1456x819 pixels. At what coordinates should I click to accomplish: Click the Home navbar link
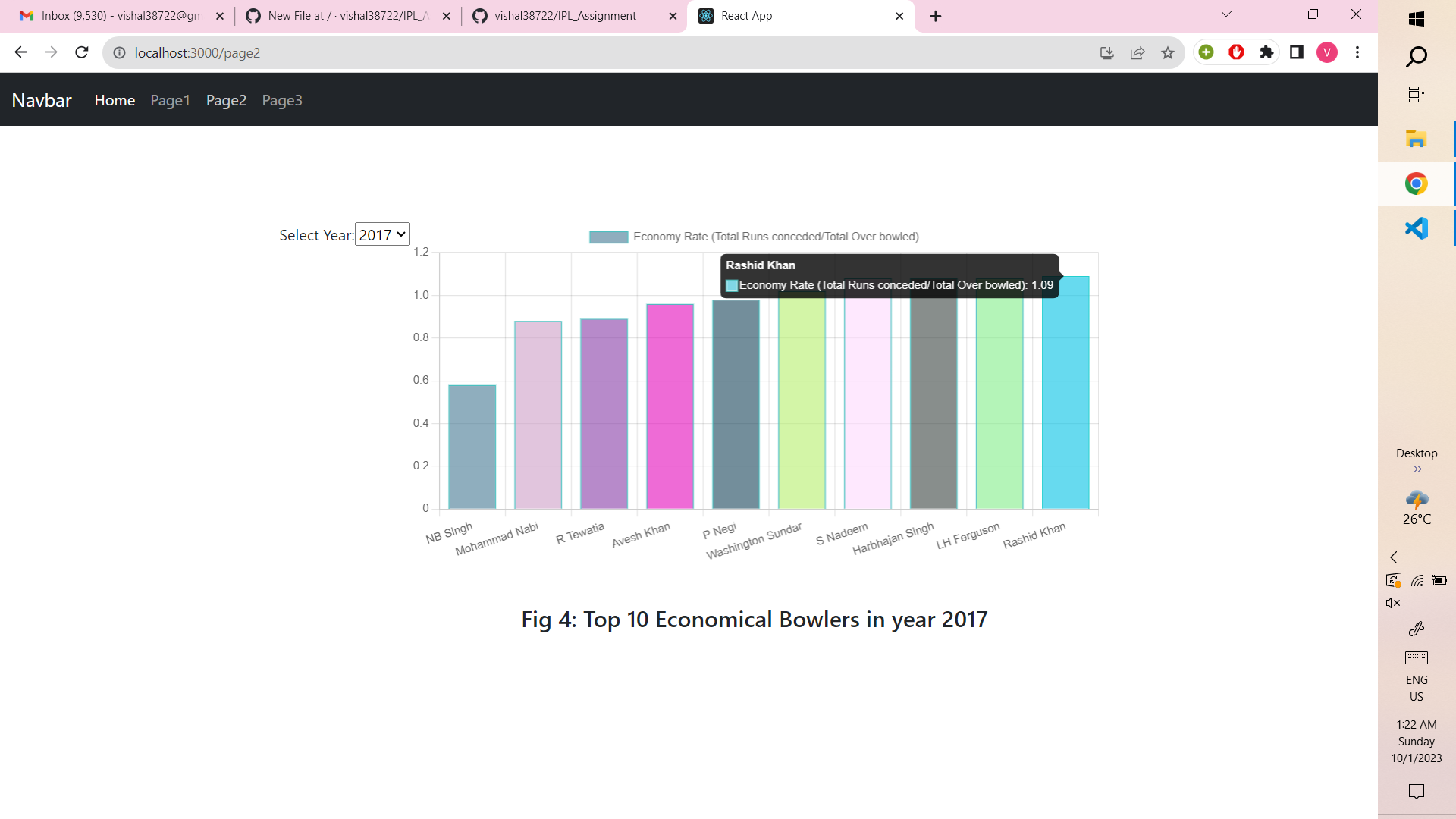115,100
